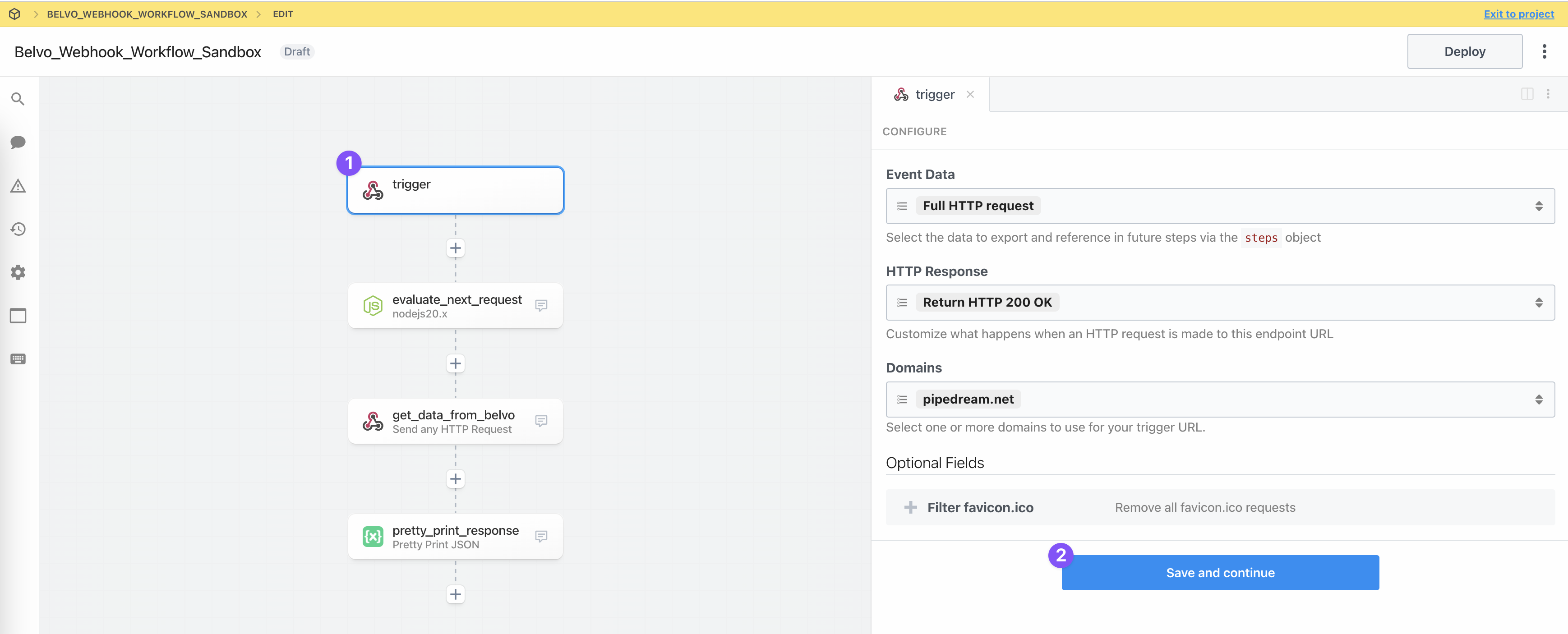Click list icon in Domains field

point(902,400)
